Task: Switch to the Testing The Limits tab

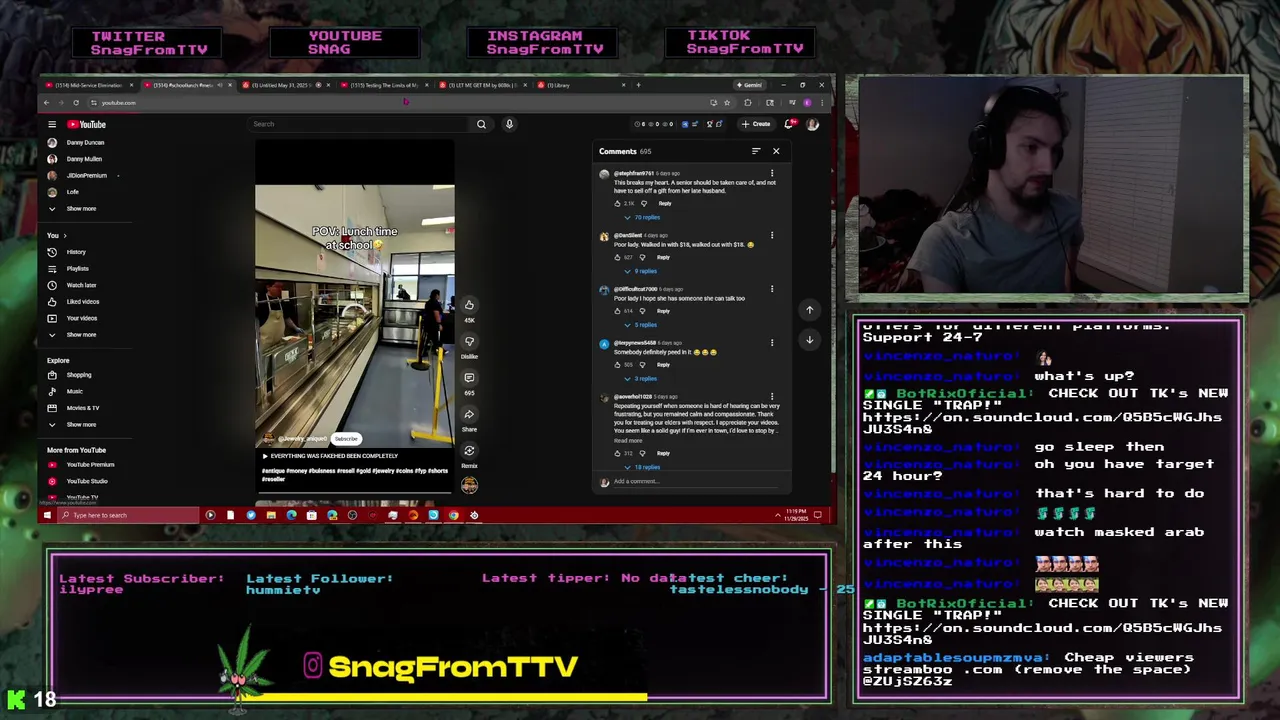Action: 385,85
